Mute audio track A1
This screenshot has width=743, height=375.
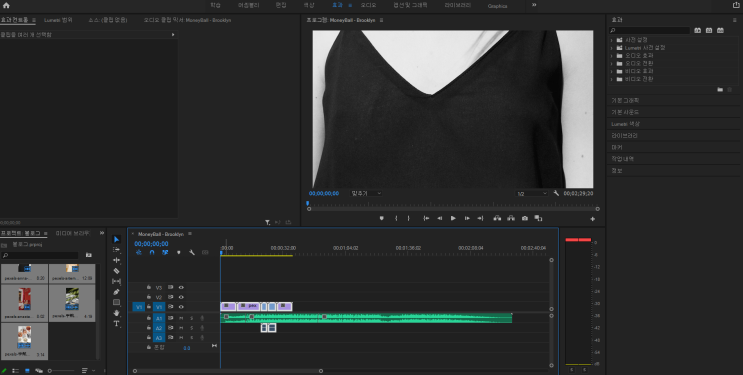[181, 318]
